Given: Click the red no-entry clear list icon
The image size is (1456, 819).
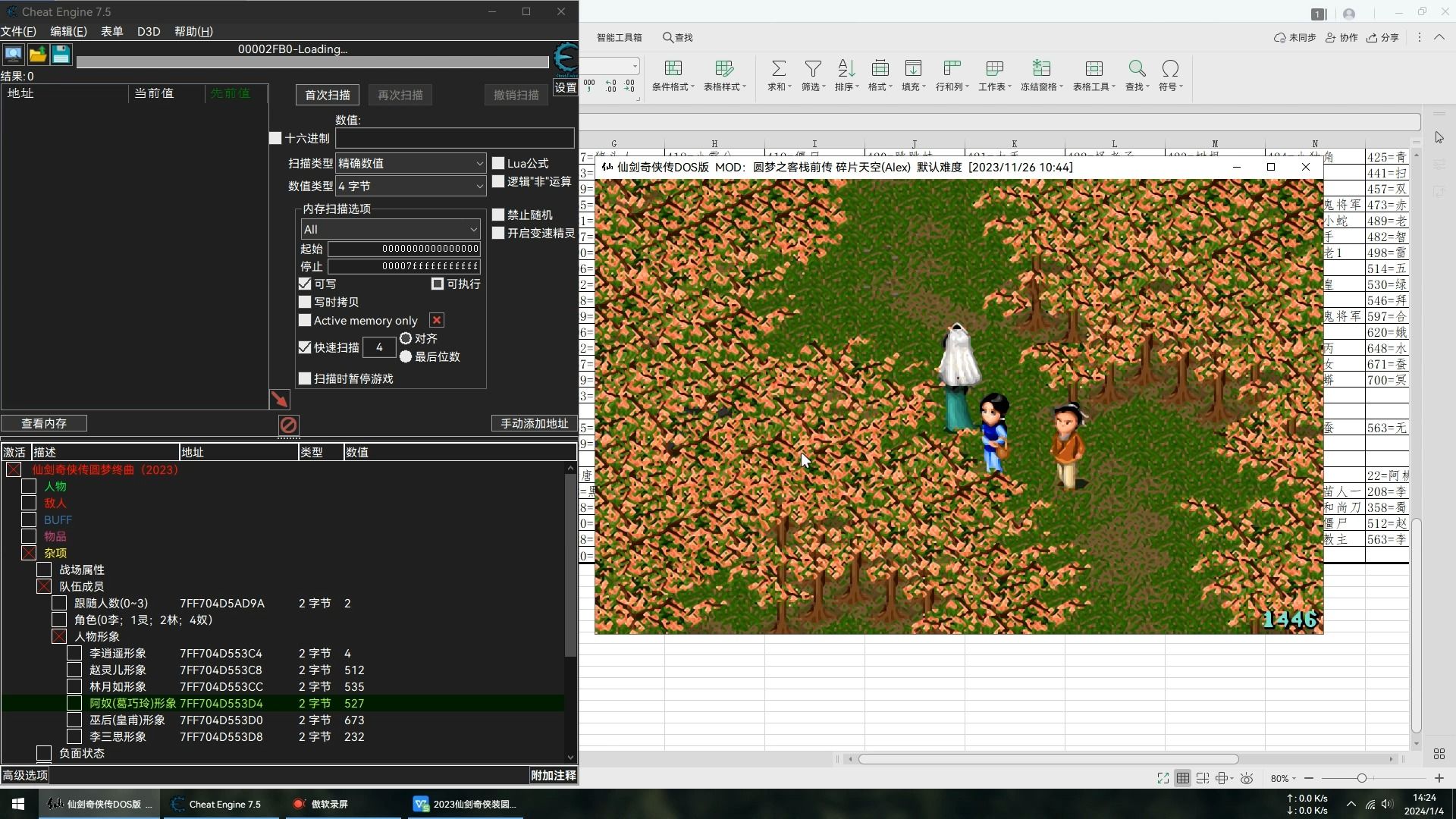Looking at the screenshot, I should (x=288, y=425).
